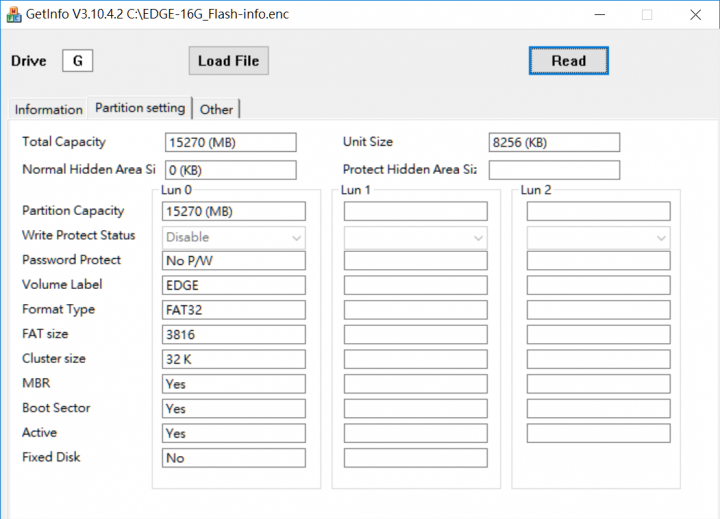Click the Total Capacity field 15270 (MB)

point(231,142)
